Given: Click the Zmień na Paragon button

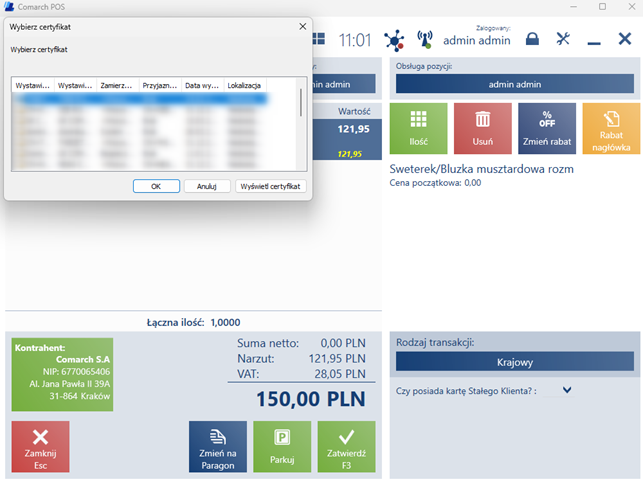Looking at the screenshot, I should (x=218, y=447).
